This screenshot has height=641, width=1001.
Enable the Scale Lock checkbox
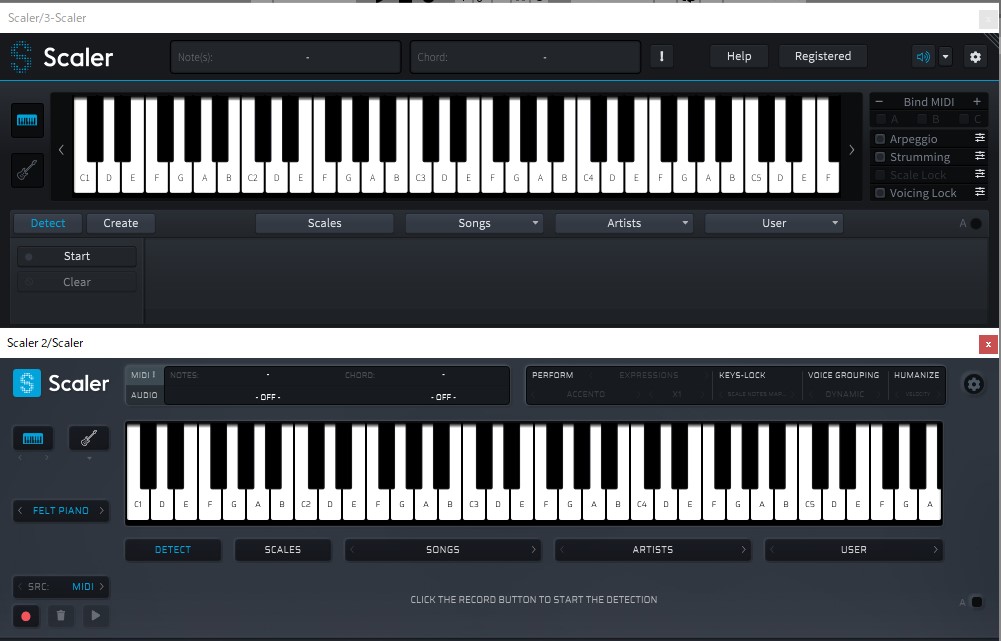click(880, 174)
